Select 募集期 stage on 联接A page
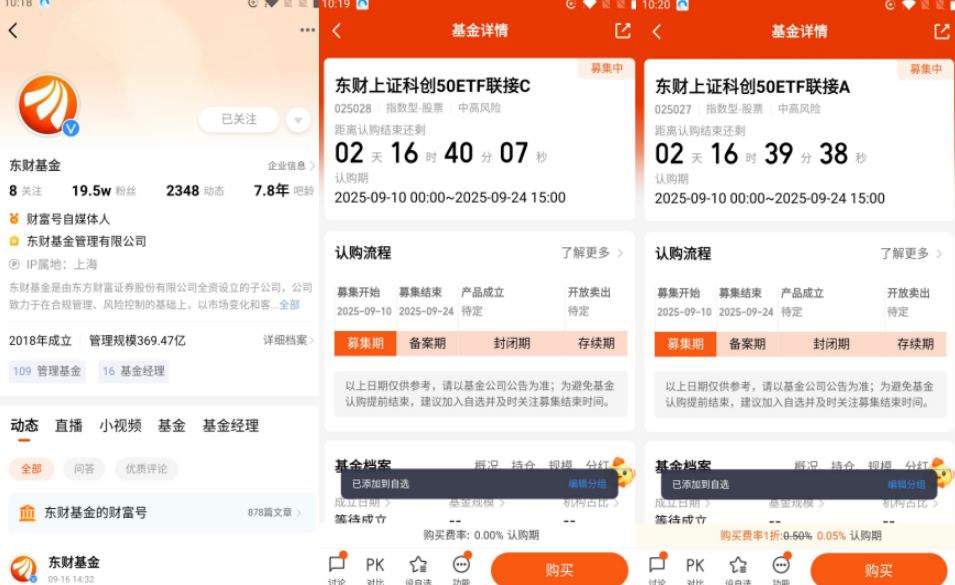This screenshot has width=955, height=585. pos(685,343)
